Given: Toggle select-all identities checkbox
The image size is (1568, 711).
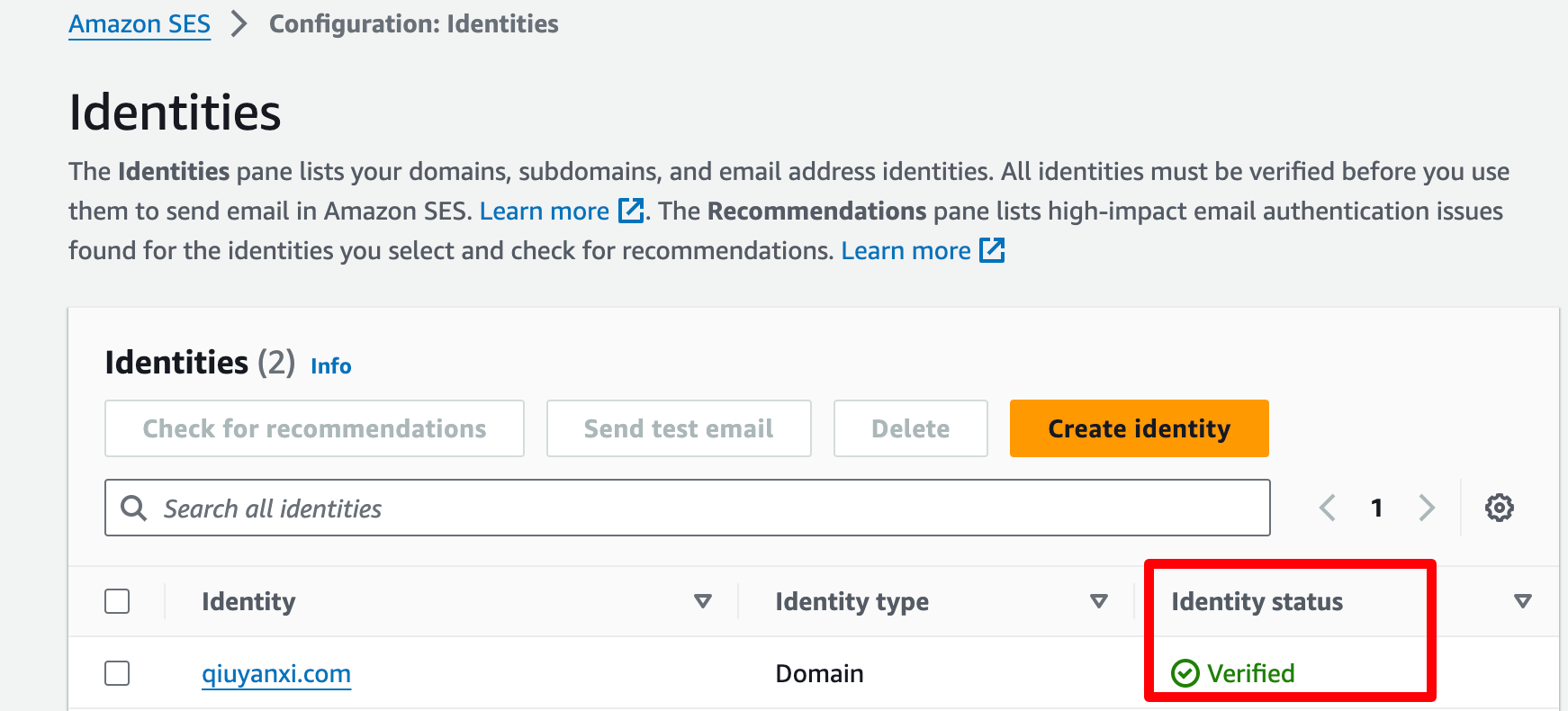Looking at the screenshot, I should pyautogui.click(x=117, y=601).
